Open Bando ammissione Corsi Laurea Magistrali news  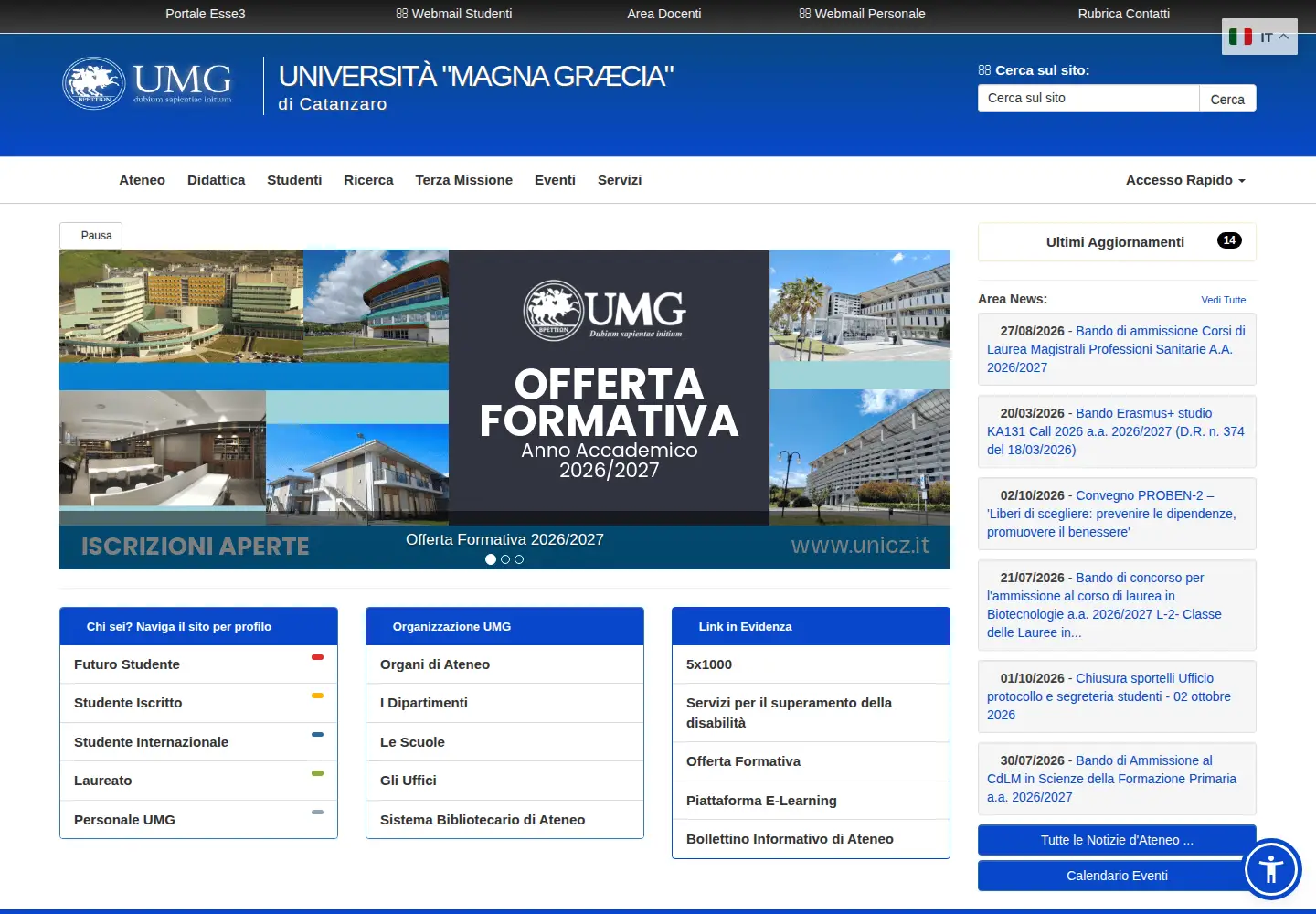click(1117, 349)
